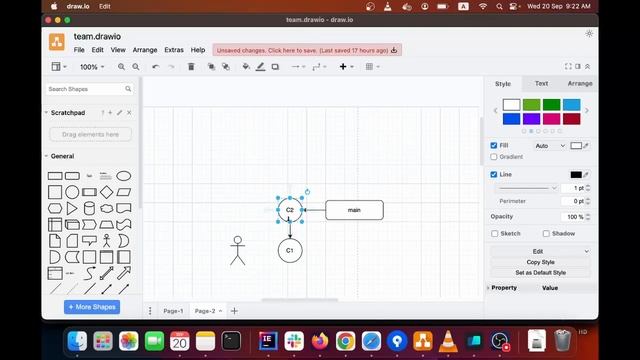Toggle the Line checkbox
The image size is (640, 360).
click(494, 174)
